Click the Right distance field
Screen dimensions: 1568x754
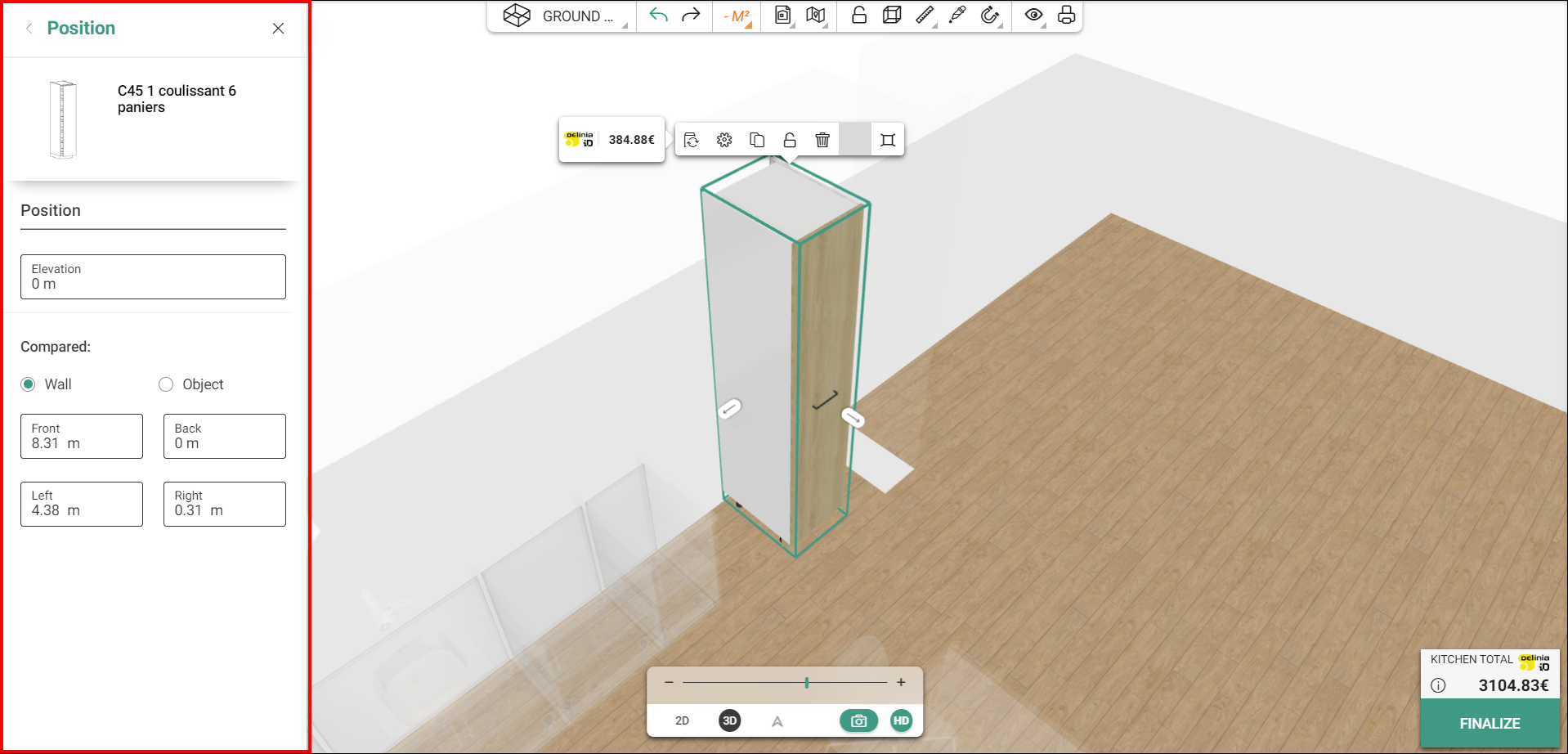click(x=225, y=504)
